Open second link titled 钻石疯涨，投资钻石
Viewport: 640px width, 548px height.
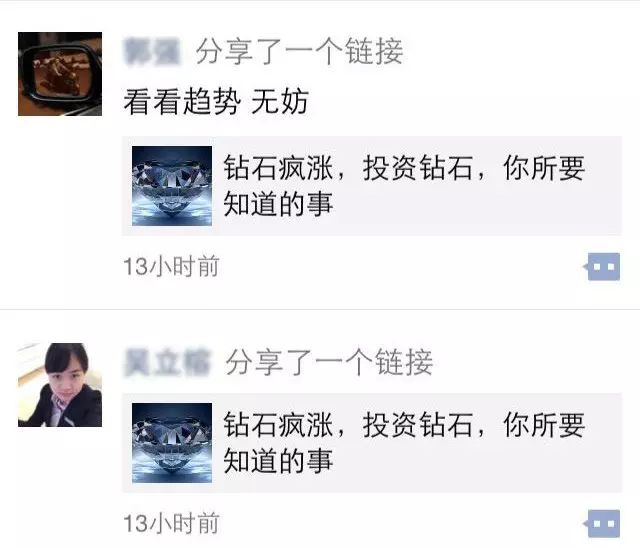pyautogui.click(x=372, y=443)
